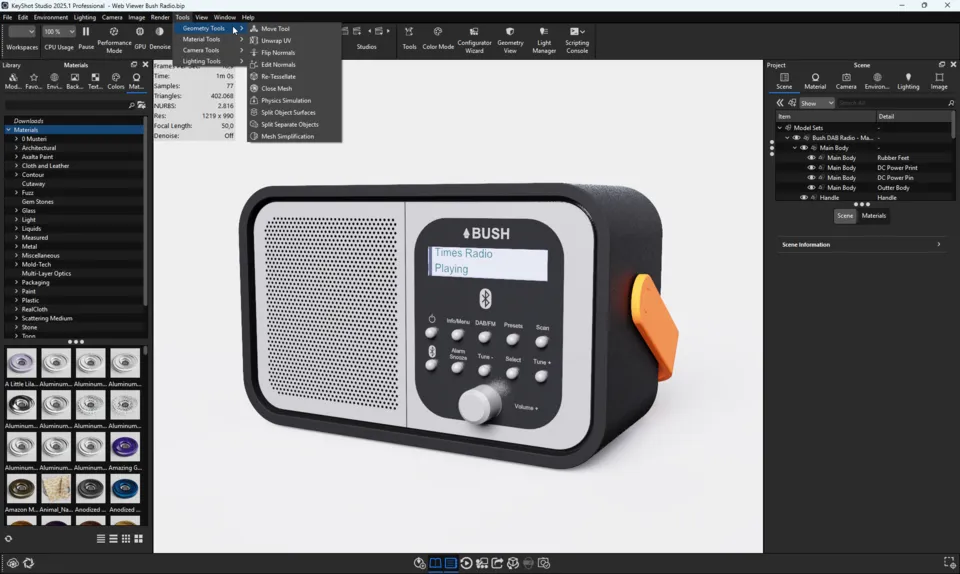The image size is (960, 574).
Task: Expand the Scene Information section
Action: pos(861,245)
